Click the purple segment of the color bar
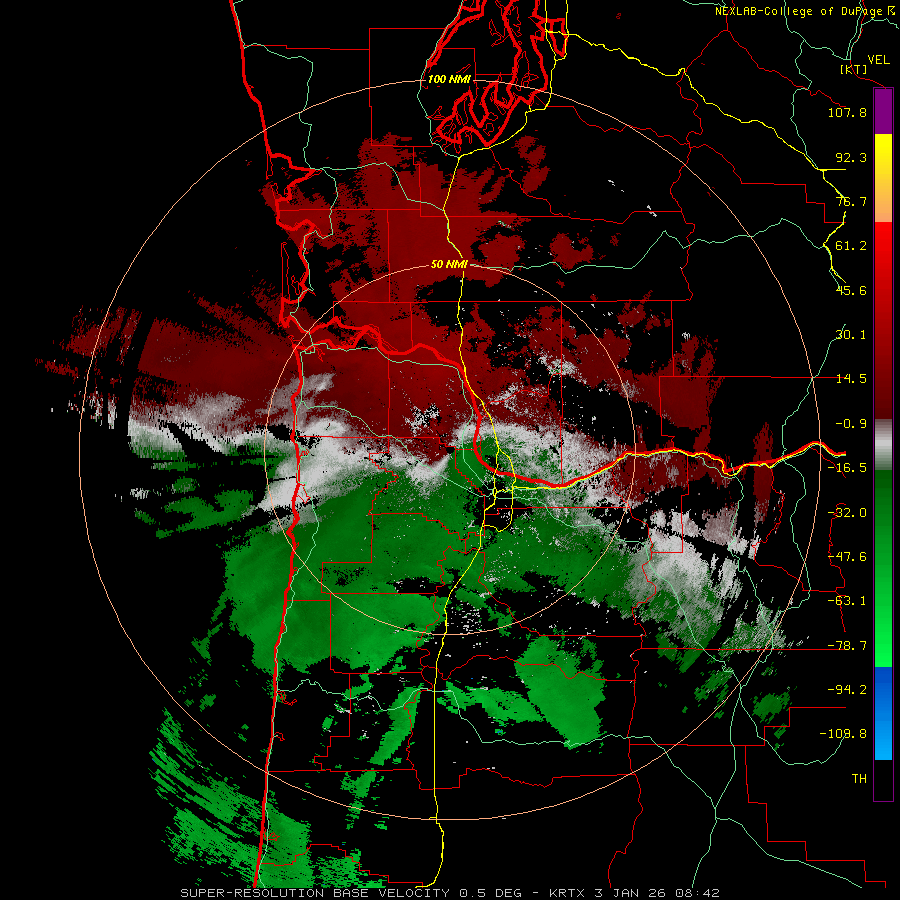The image size is (900, 900). pos(883,112)
